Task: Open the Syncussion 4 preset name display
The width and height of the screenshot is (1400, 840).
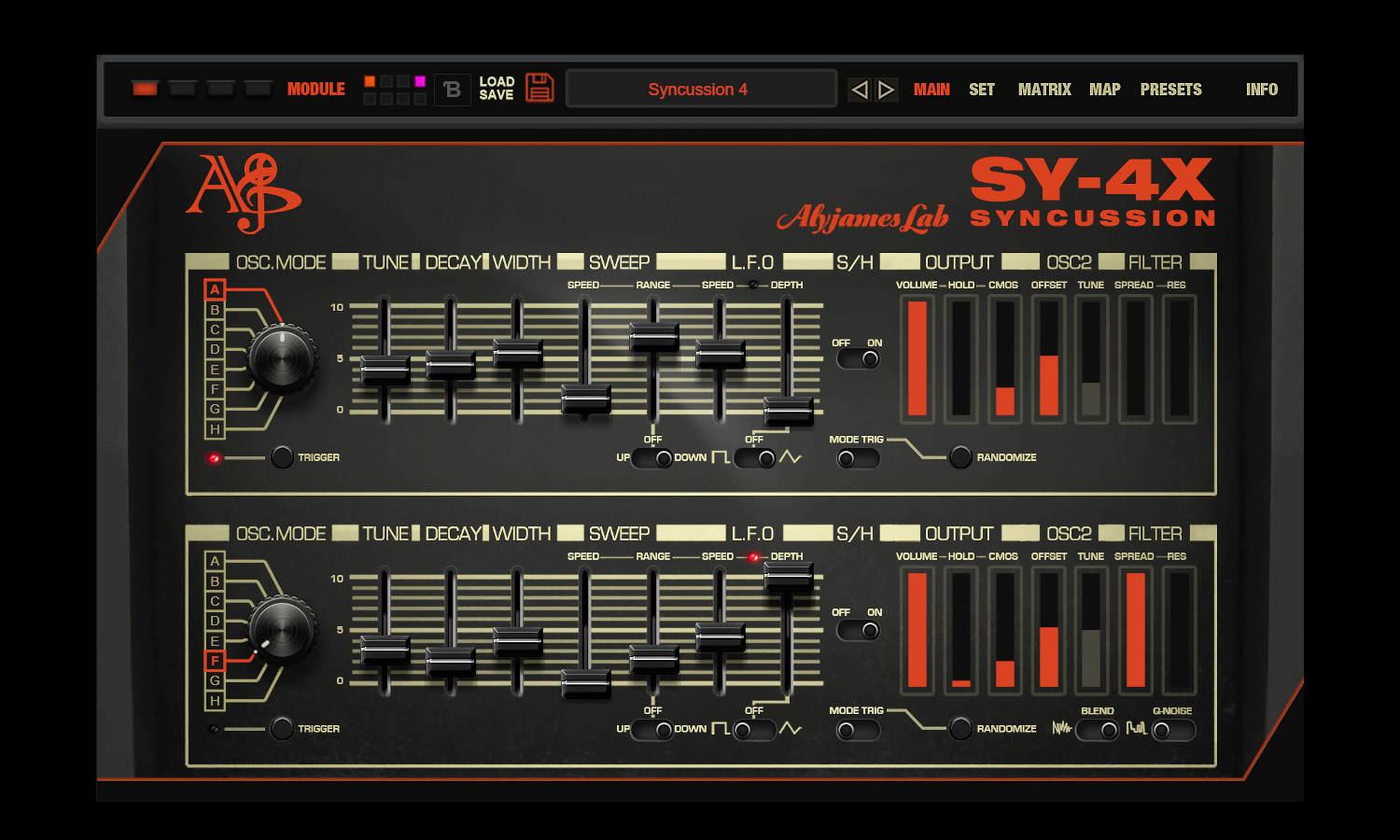Action: coord(701,90)
